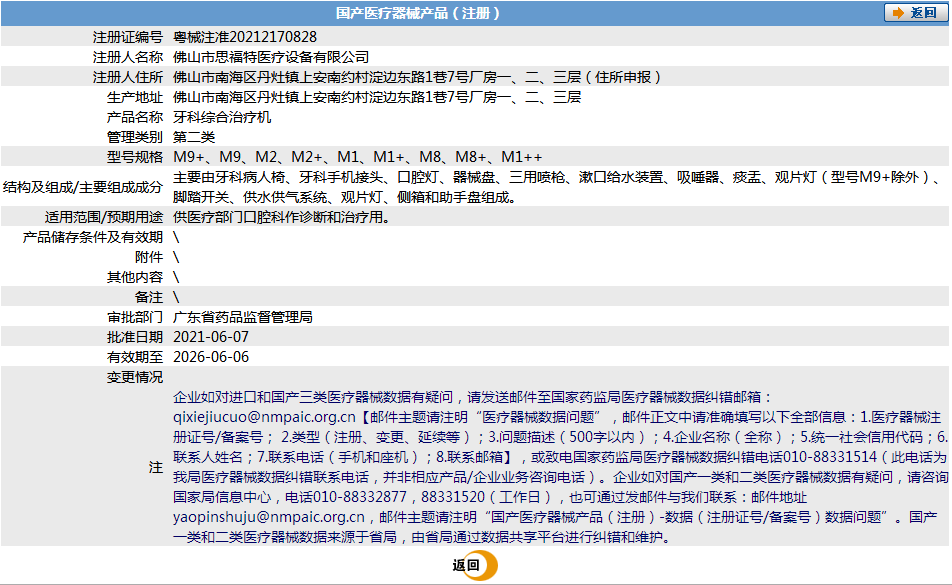Click the 注册证编号 label
The image size is (952, 585).
click(128, 37)
